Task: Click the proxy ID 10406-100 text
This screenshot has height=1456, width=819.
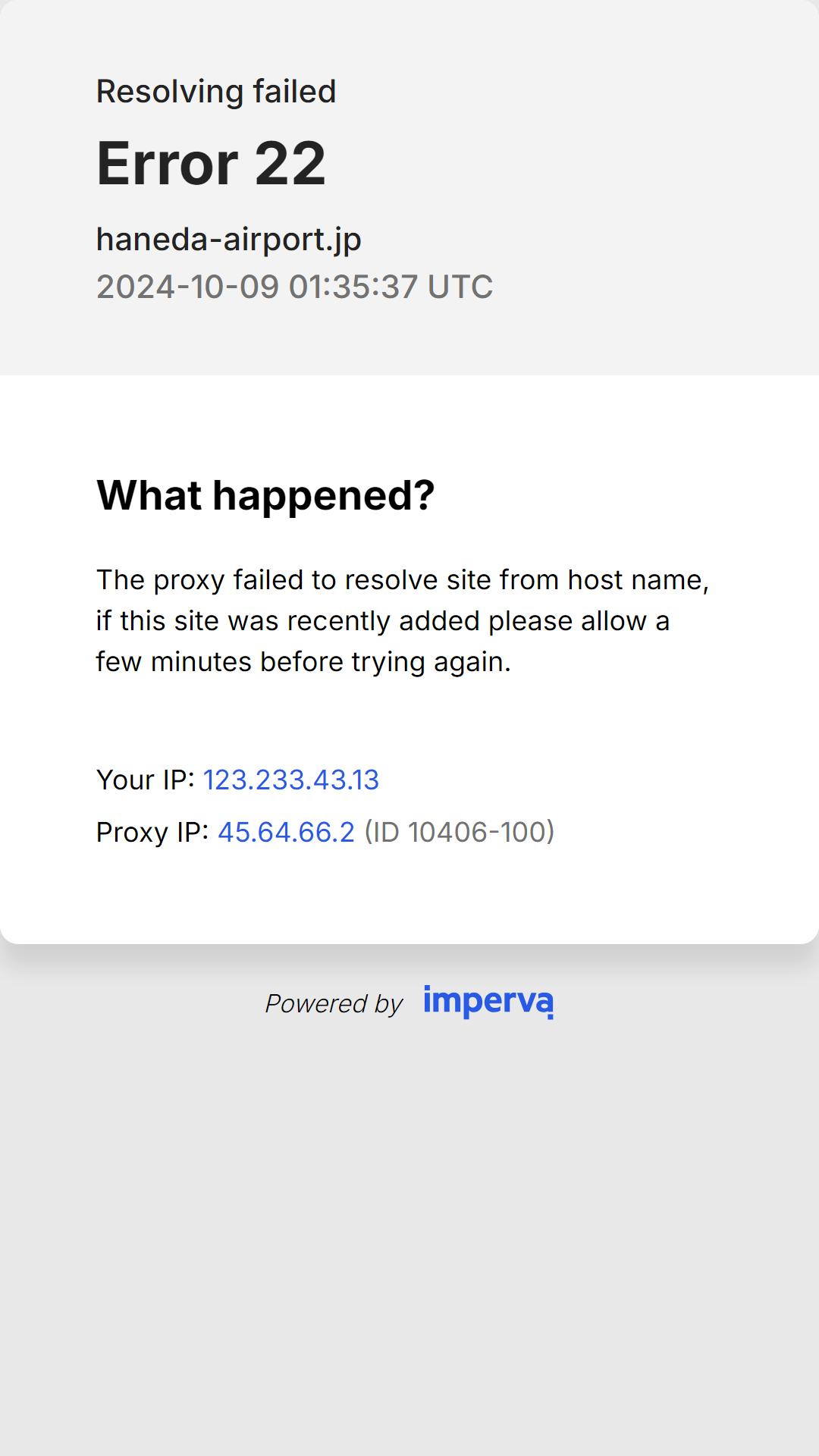Action: (x=460, y=832)
